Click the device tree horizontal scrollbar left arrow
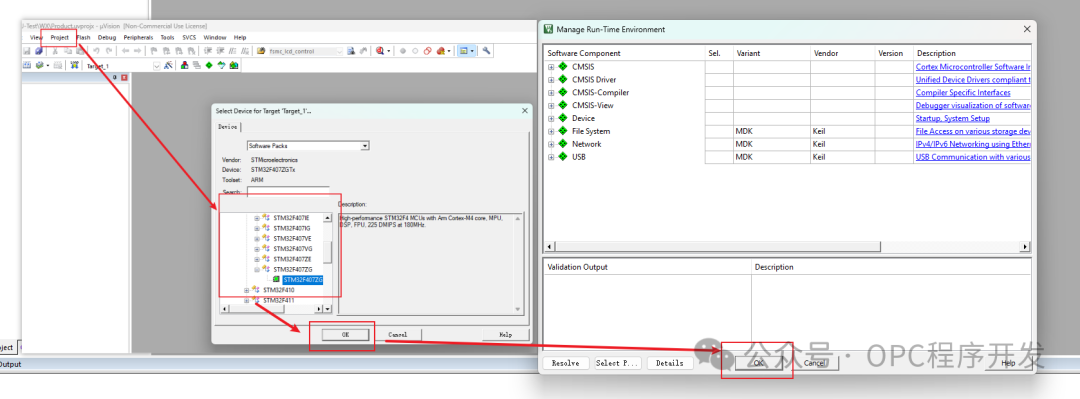This screenshot has width=1080, height=399. [x=225, y=309]
